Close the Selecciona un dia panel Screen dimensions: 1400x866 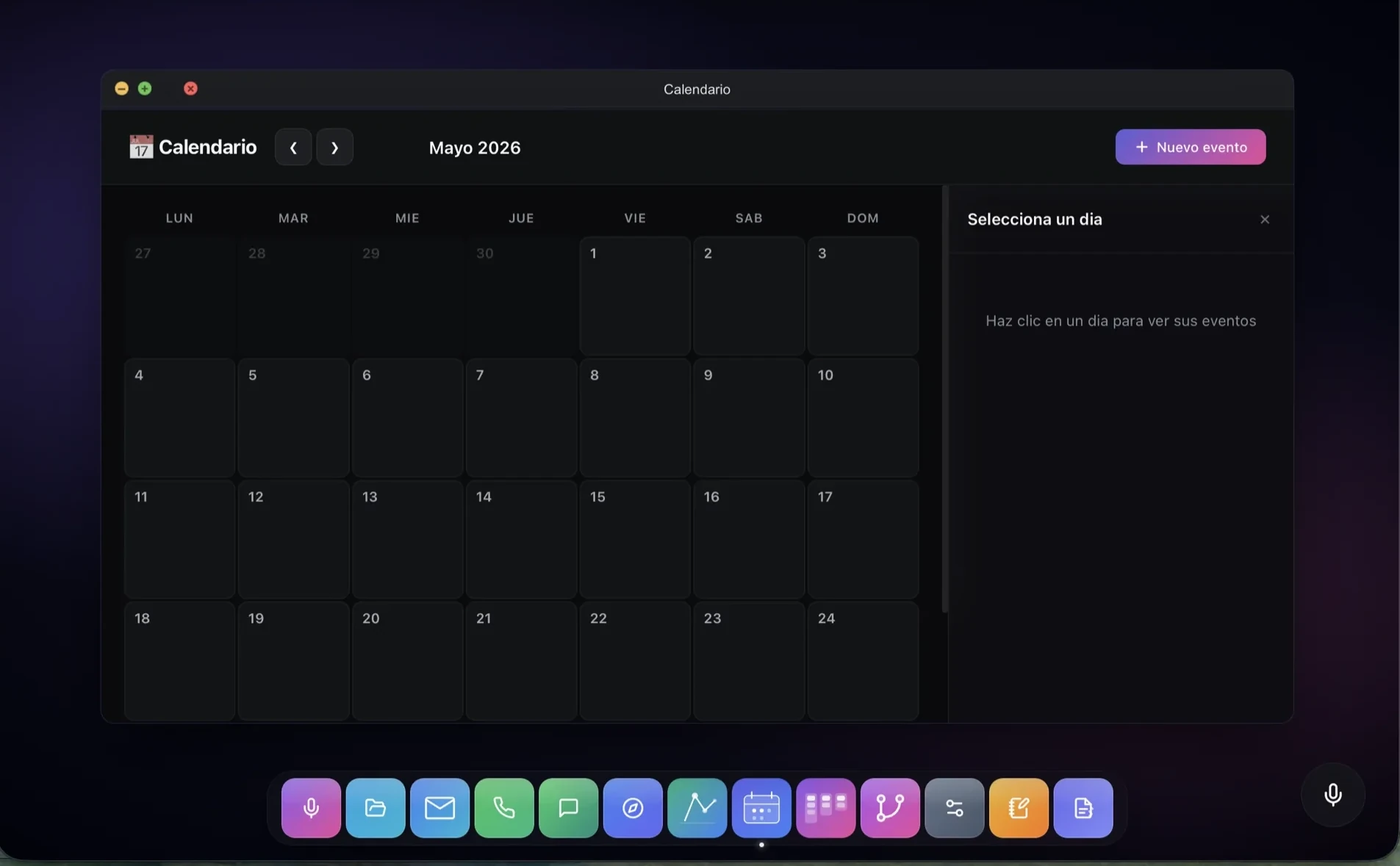pos(1265,220)
